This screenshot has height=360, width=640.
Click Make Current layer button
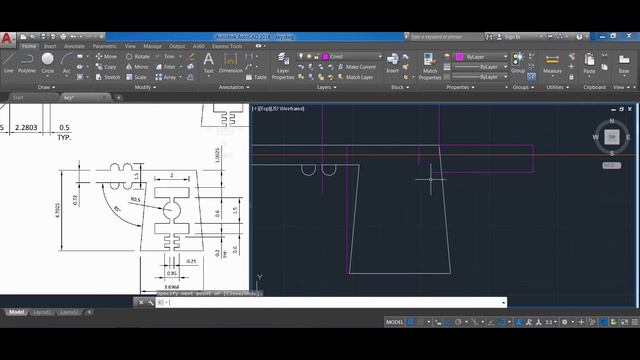(x=357, y=67)
